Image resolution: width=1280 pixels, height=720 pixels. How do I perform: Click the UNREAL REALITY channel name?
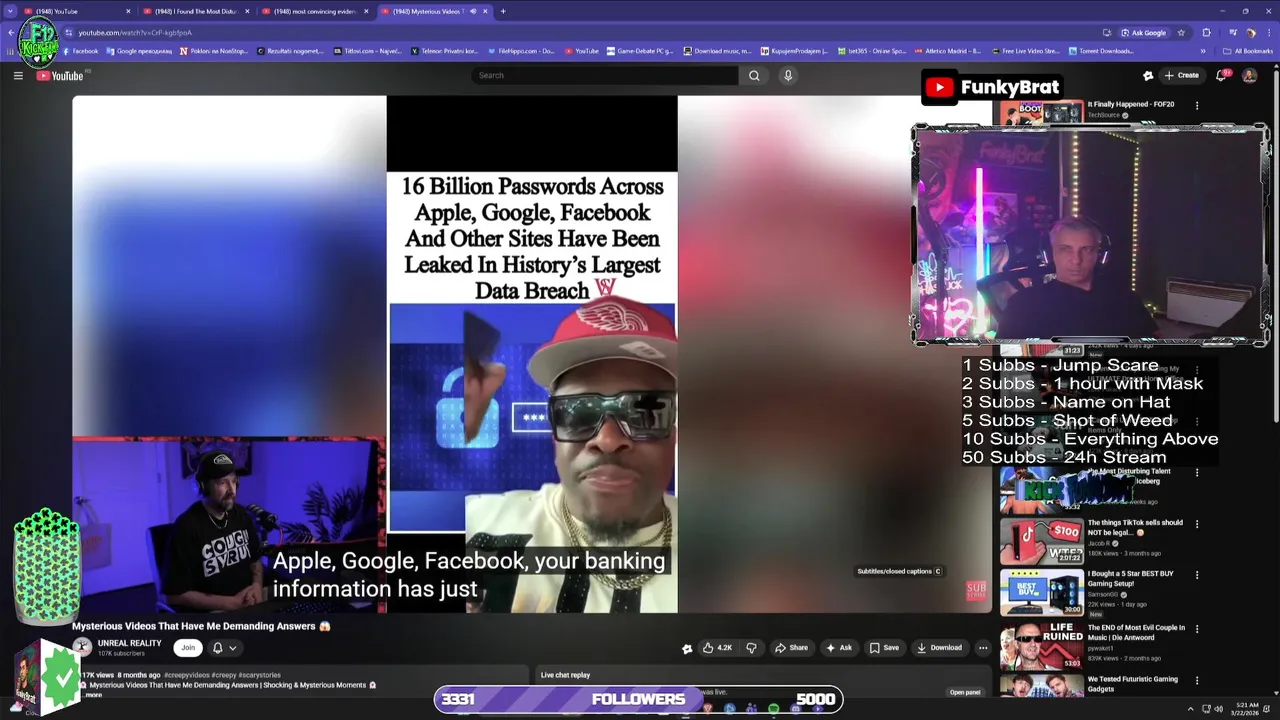pyautogui.click(x=129, y=643)
